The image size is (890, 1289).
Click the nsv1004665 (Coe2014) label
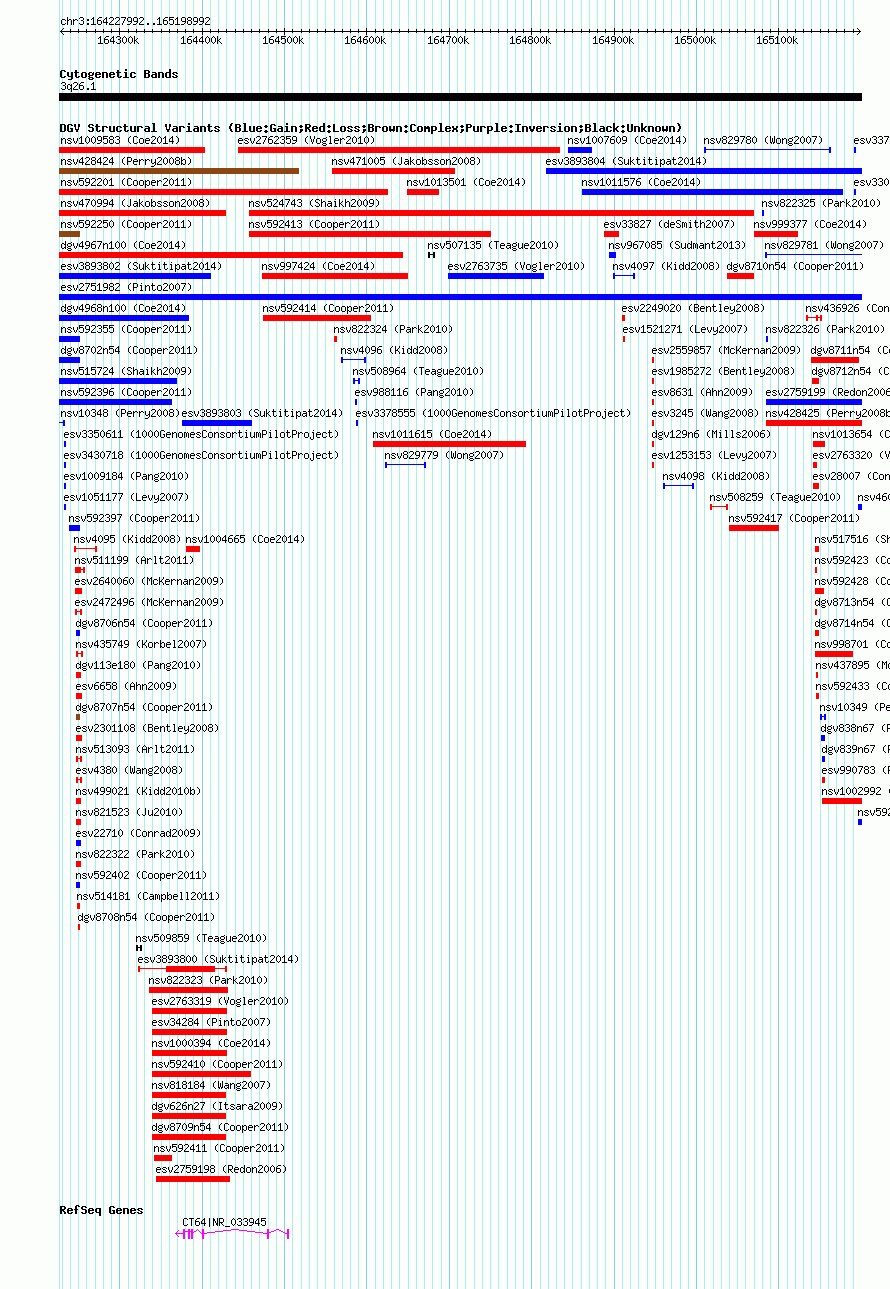pyautogui.click(x=245, y=539)
